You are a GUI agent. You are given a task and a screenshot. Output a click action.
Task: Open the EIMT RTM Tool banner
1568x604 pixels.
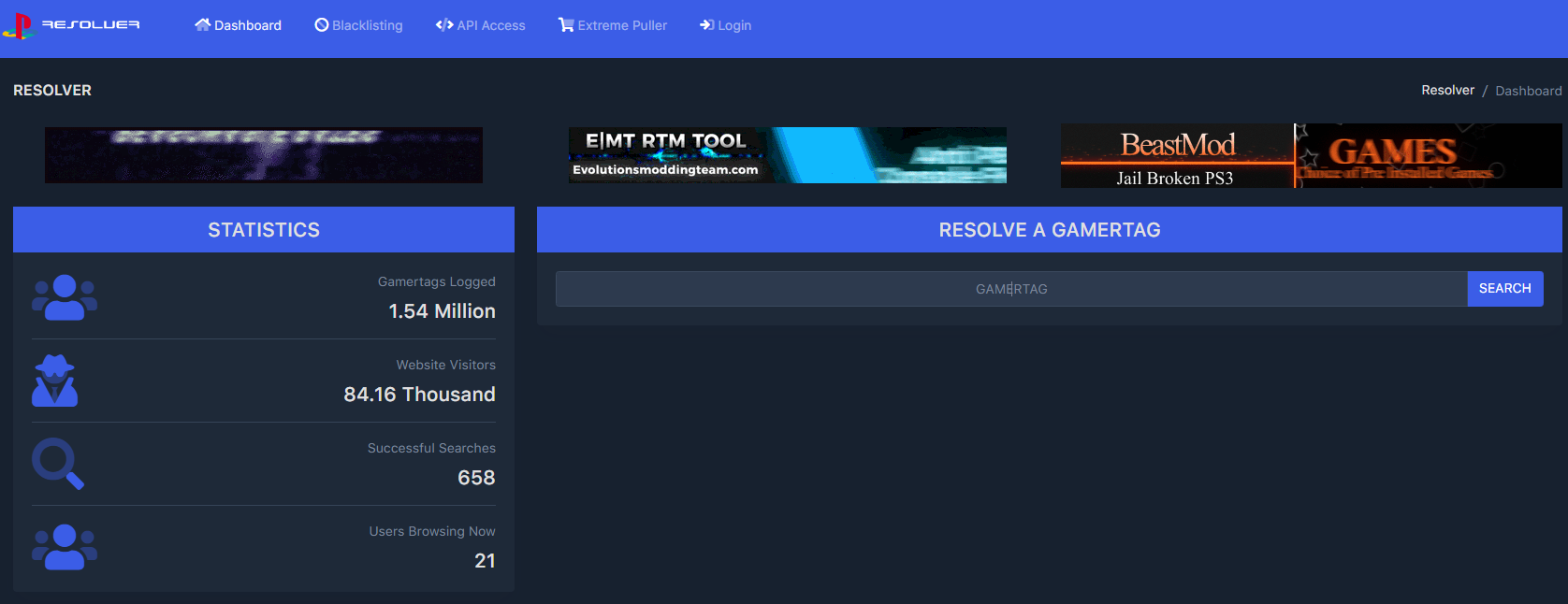(788, 155)
